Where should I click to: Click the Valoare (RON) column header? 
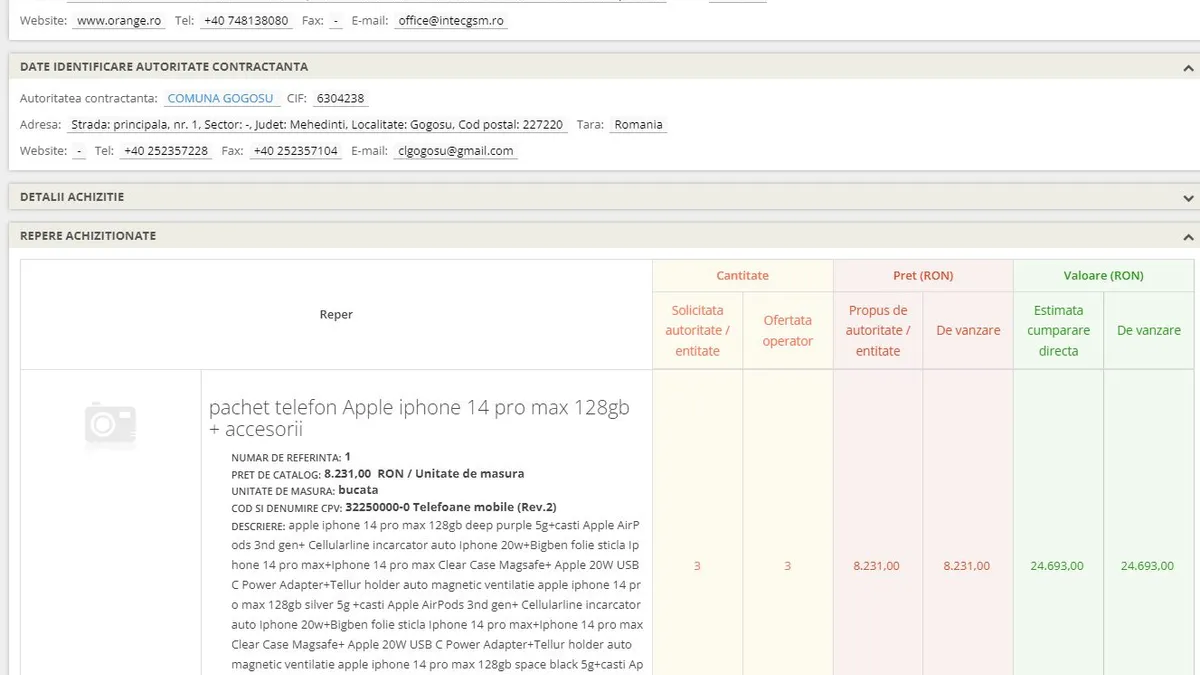click(x=1102, y=275)
